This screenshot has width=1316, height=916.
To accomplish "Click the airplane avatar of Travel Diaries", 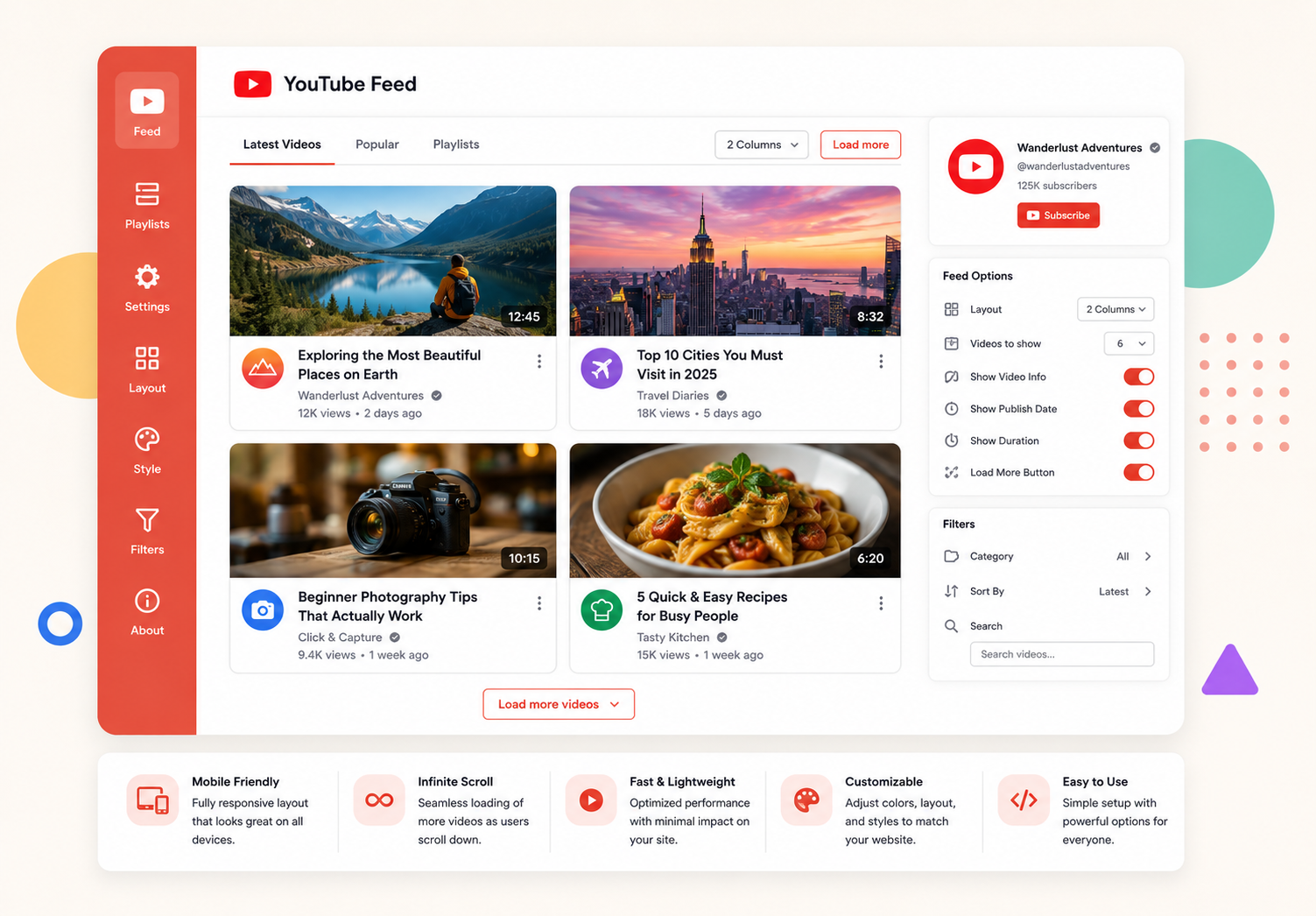I will point(602,369).
